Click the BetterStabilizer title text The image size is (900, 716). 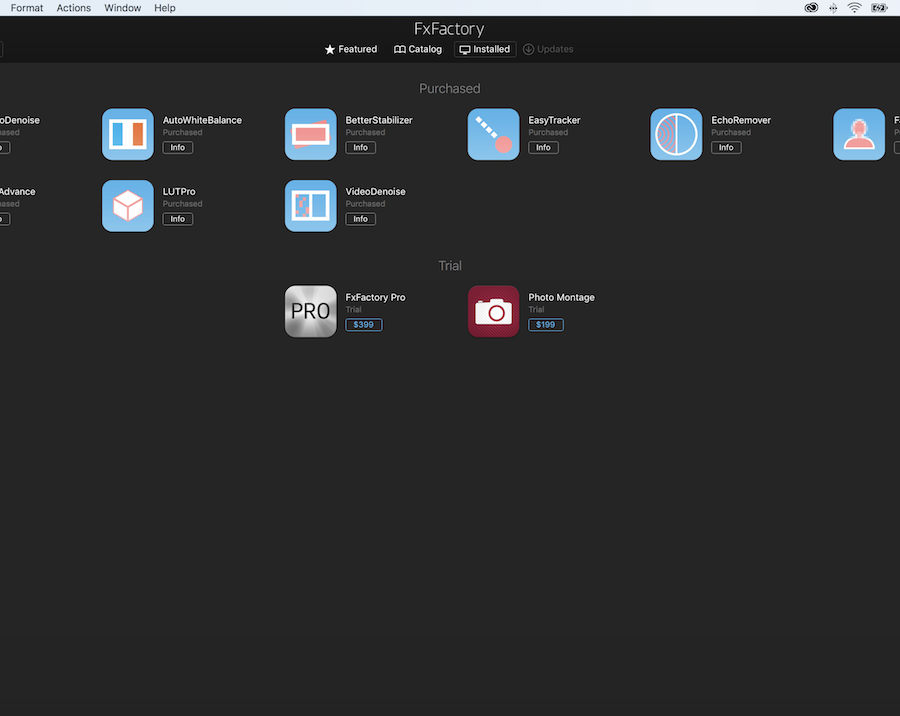[379, 120]
